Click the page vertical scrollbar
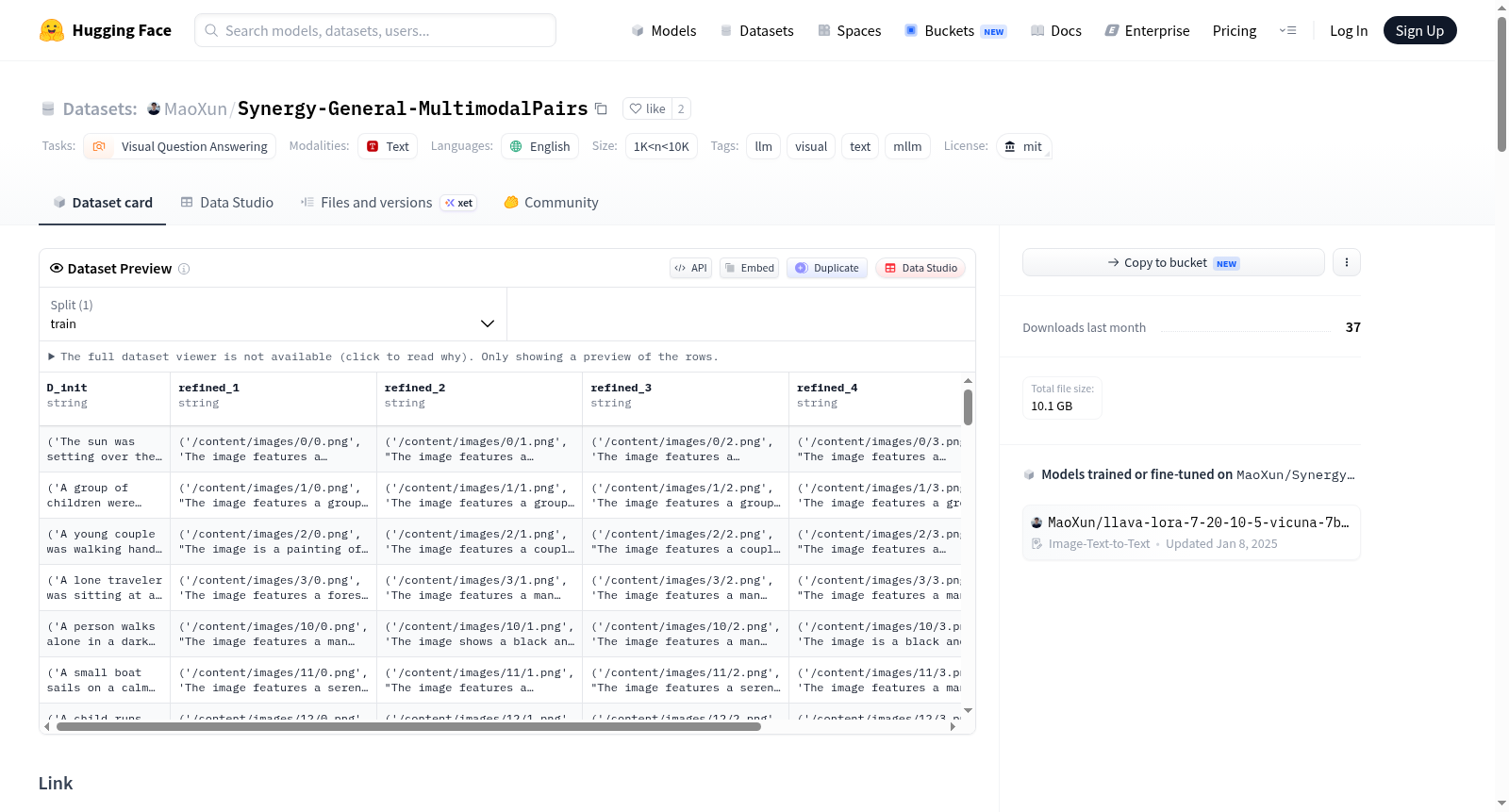The width and height of the screenshot is (1509, 812). [1501, 85]
